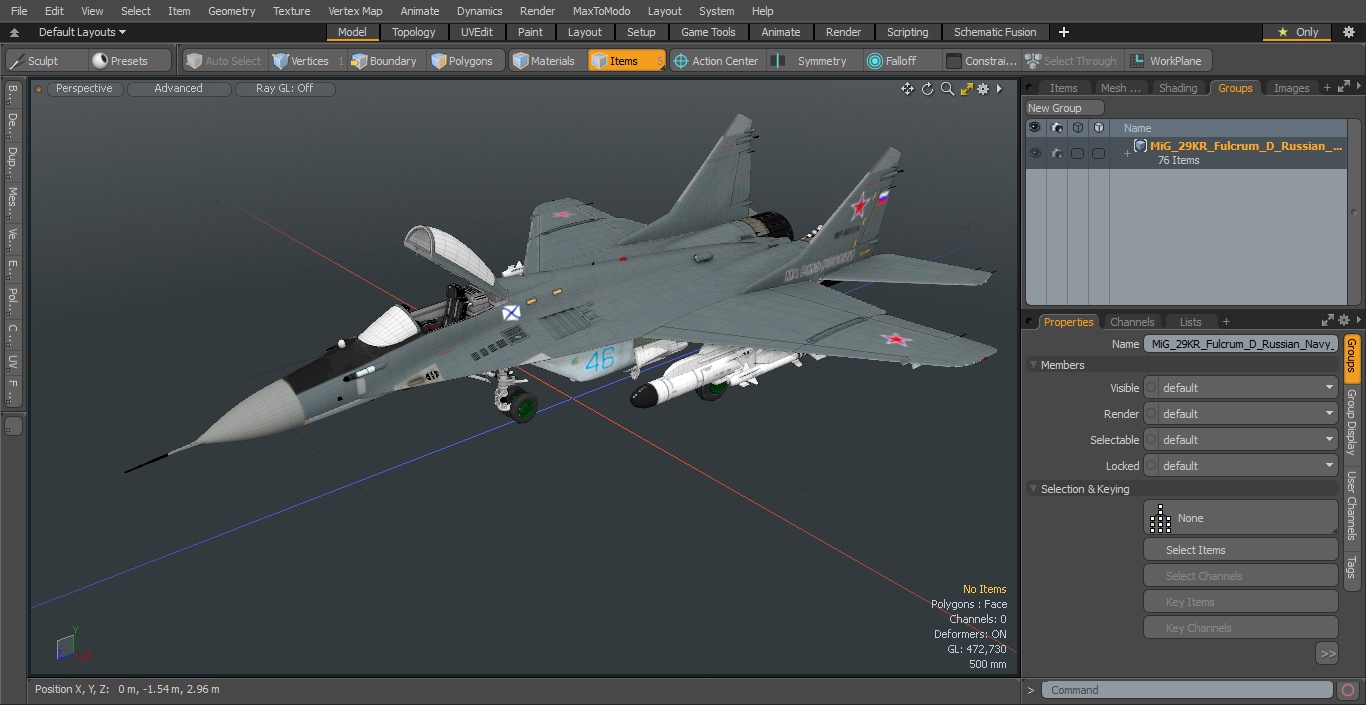Open the Group Display vertical tab
Screen dimensions: 1366x705
(x=1351, y=422)
